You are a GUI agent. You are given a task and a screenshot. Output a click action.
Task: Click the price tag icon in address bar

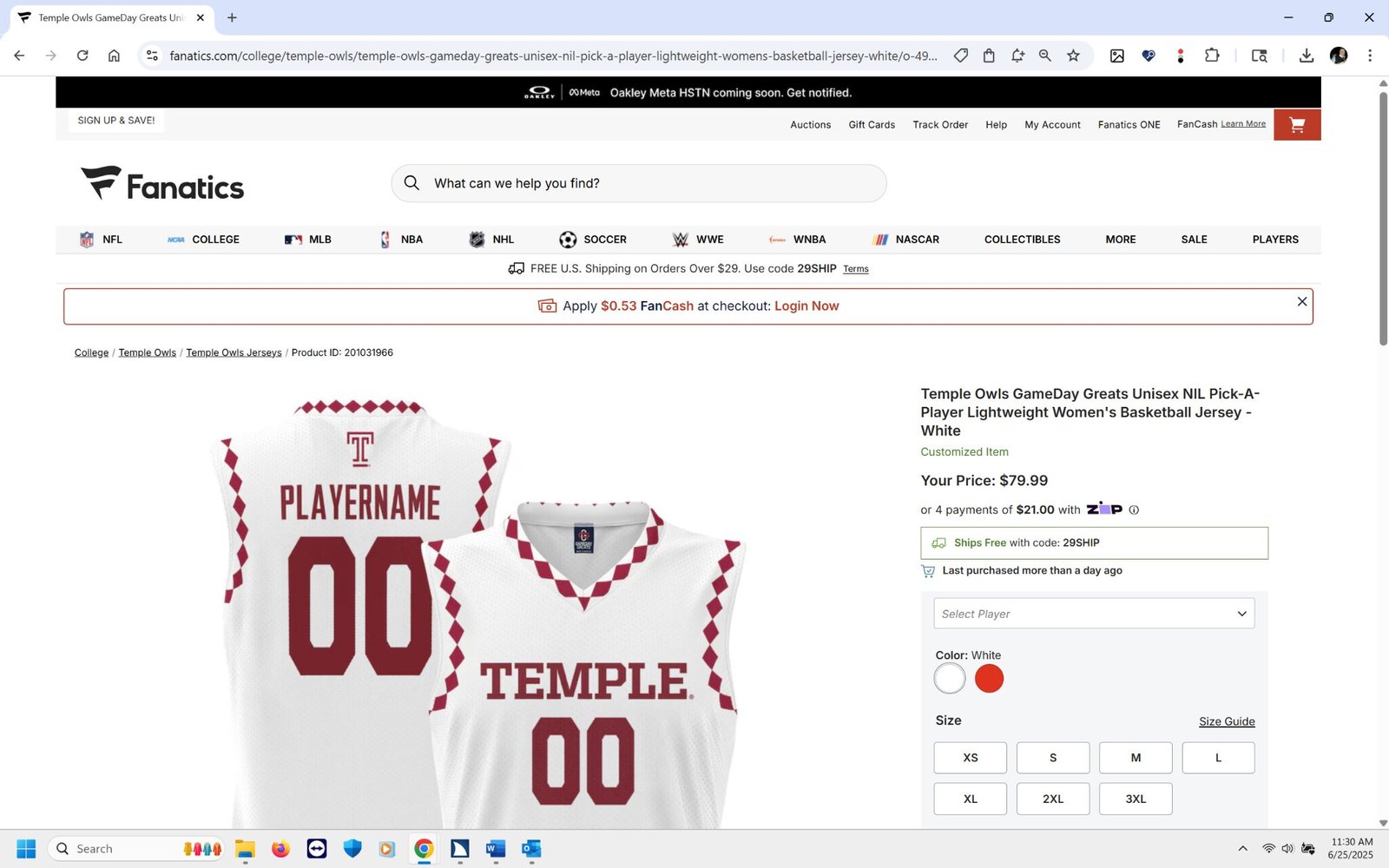(961, 56)
